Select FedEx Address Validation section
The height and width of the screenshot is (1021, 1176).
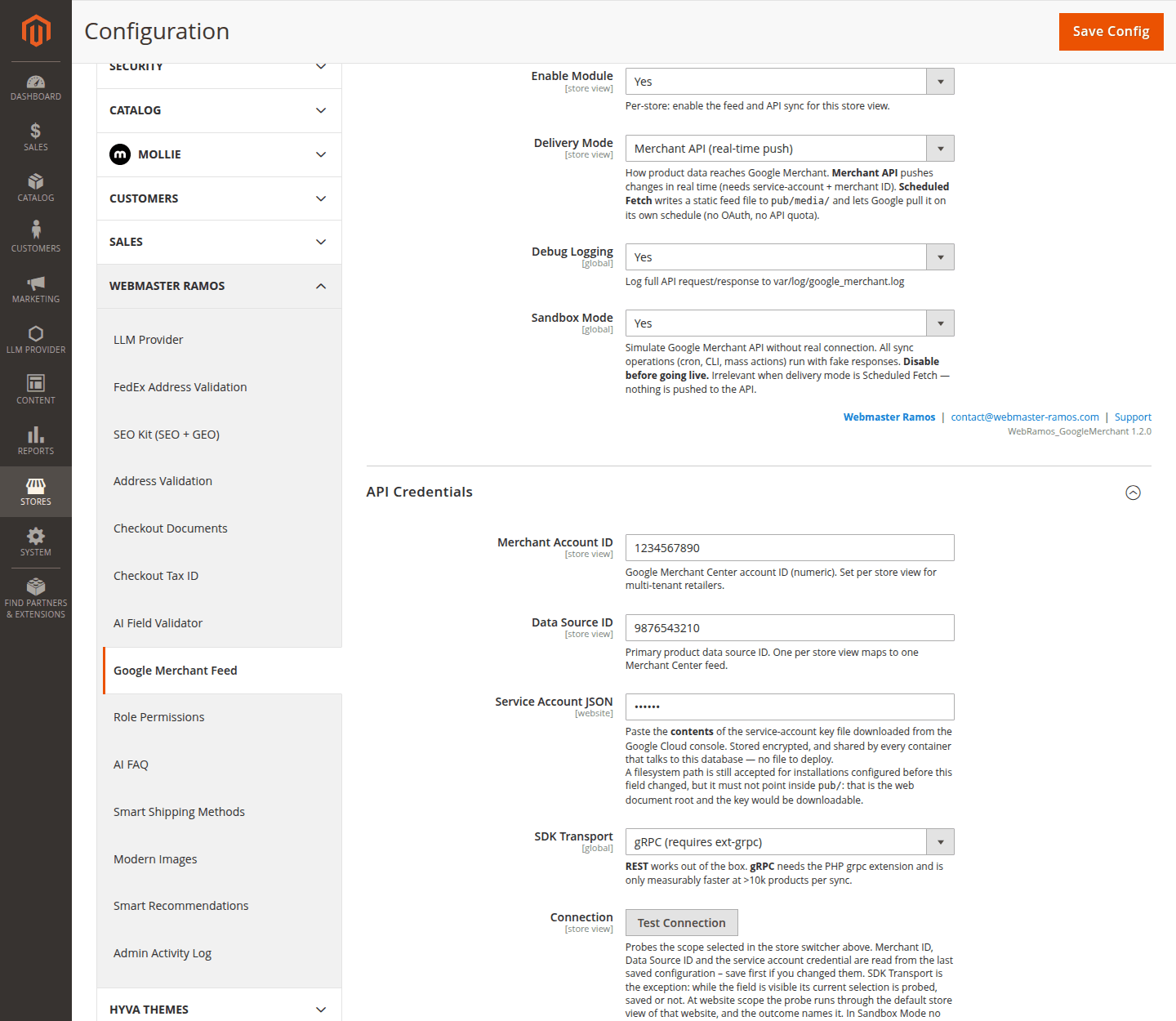219,387
